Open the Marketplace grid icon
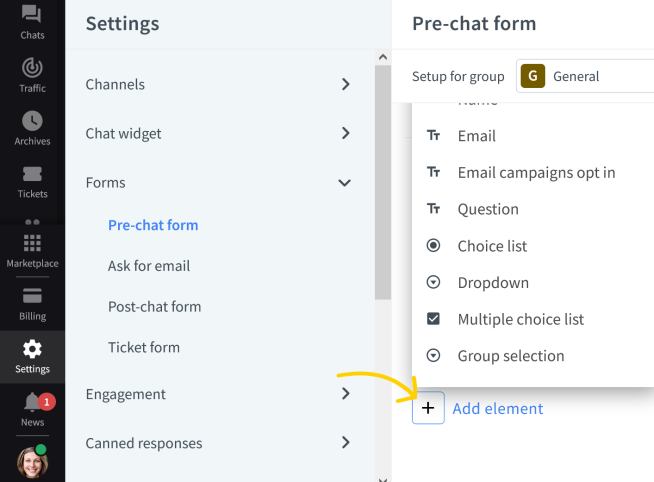The width and height of the screenshot is (654, 482). coord(32,243)
